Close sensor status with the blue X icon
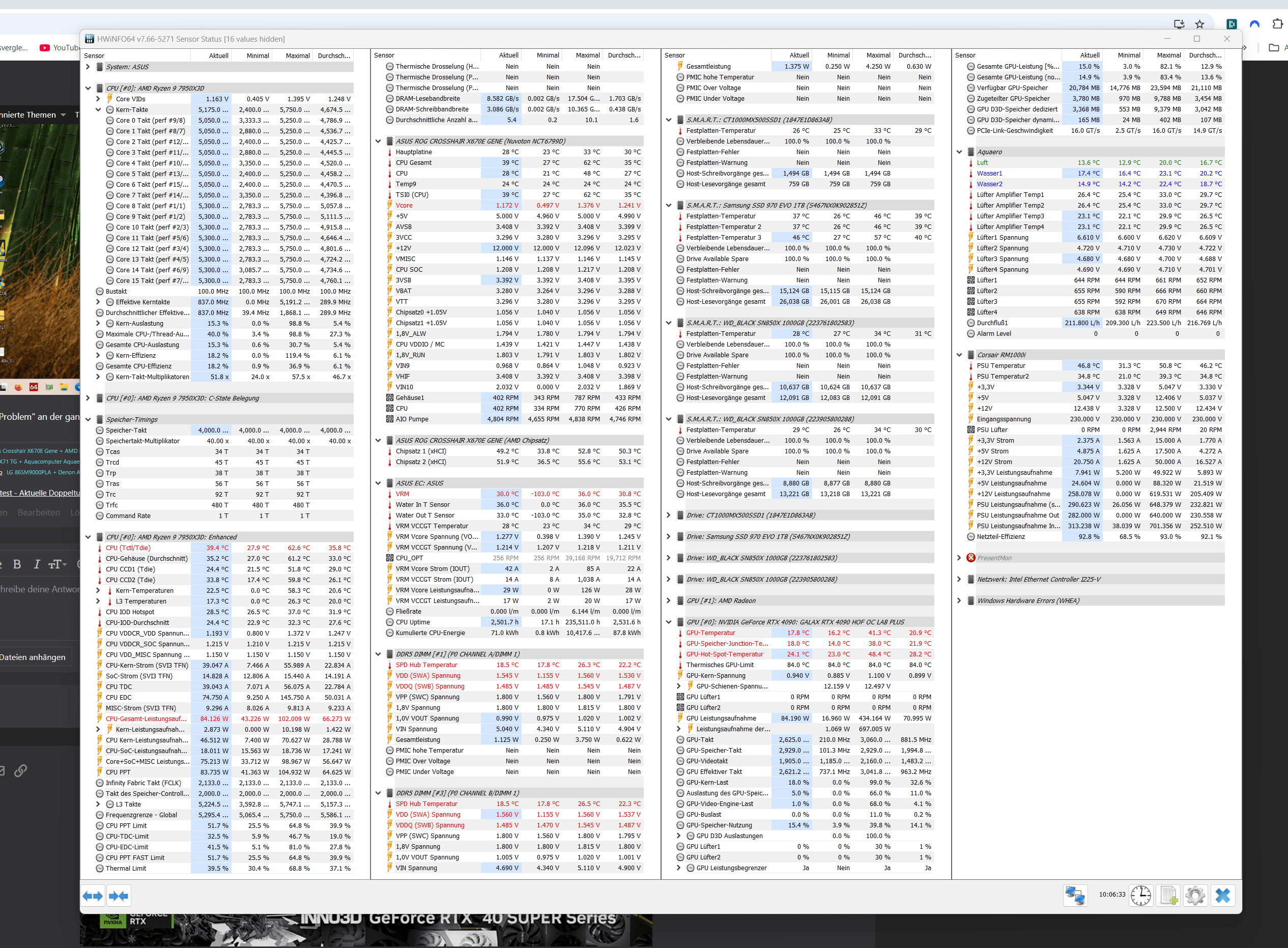The height and width of the screenshot is (948, 1288). point(1222,895)
